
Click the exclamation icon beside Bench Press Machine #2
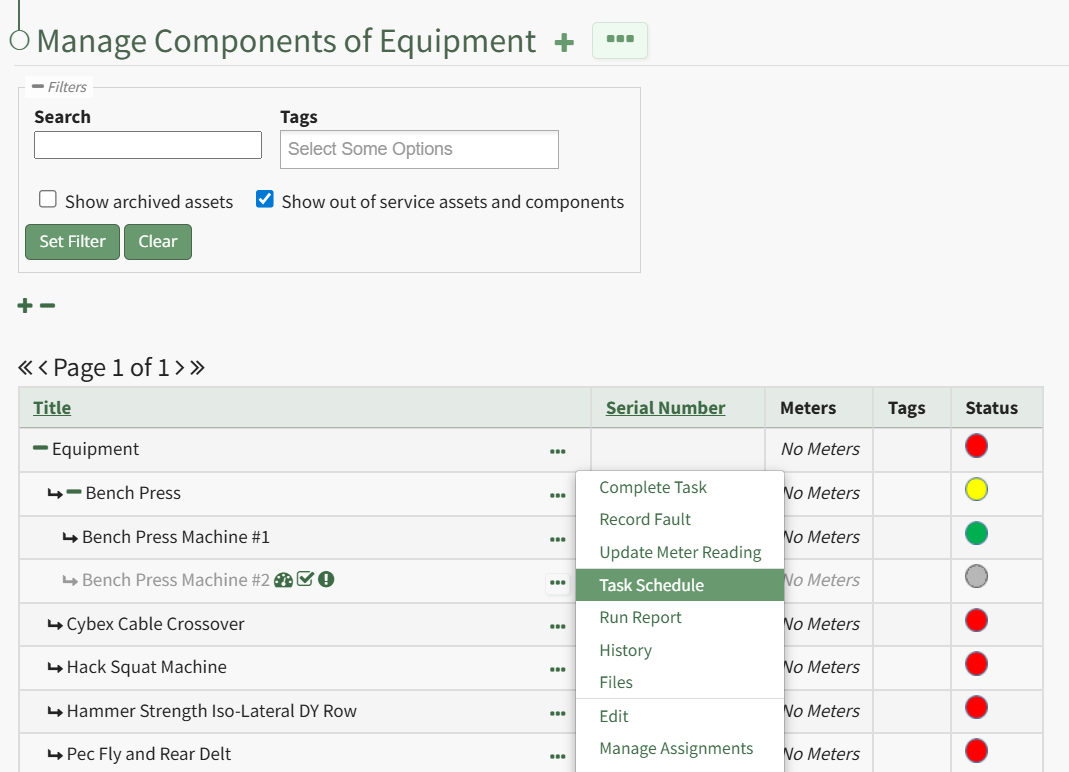point(326,580)
